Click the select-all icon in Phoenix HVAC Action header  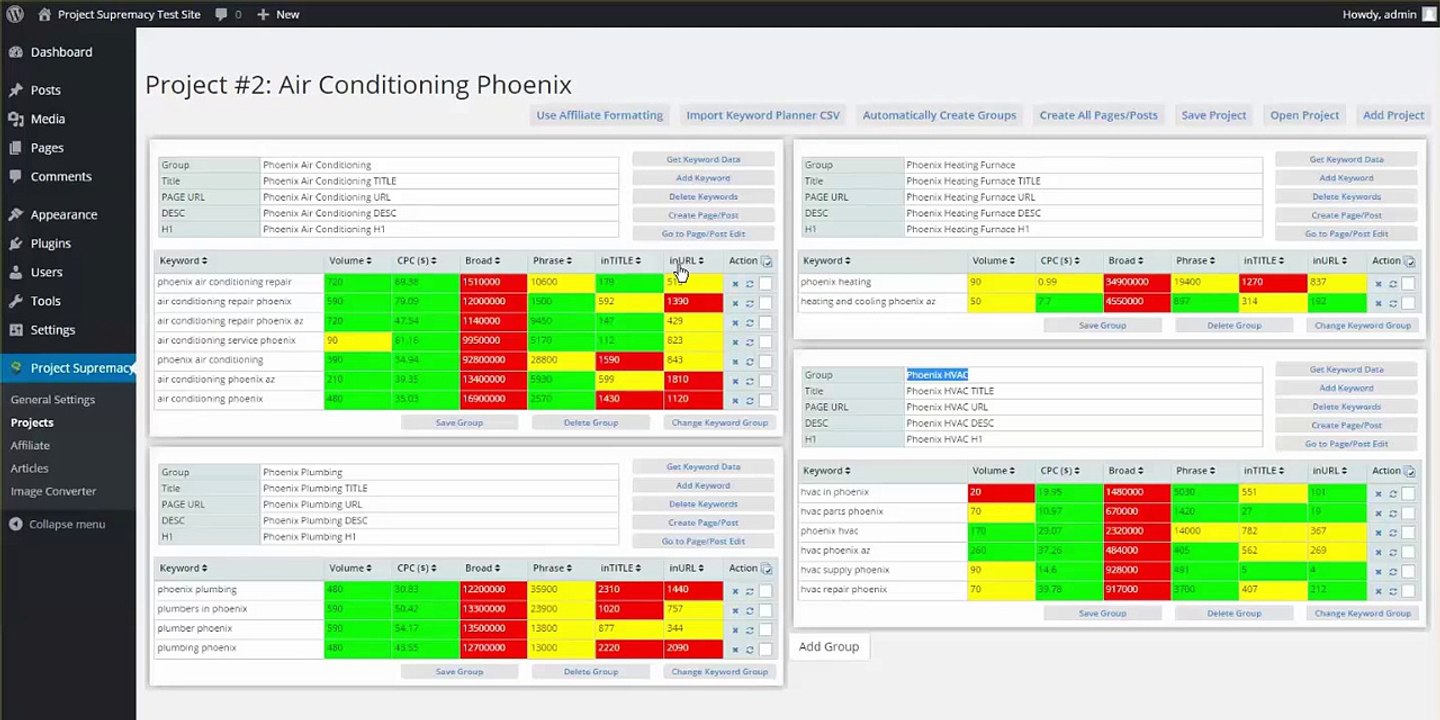point(1410,471)
